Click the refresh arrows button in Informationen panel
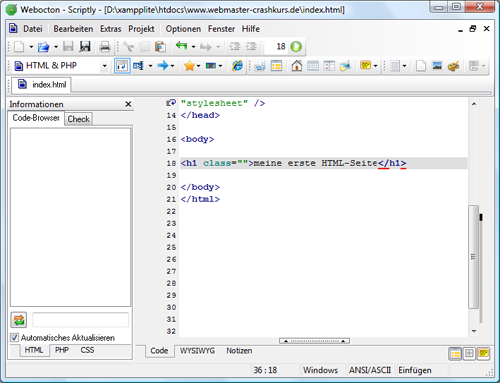 [x=19, y=320]
